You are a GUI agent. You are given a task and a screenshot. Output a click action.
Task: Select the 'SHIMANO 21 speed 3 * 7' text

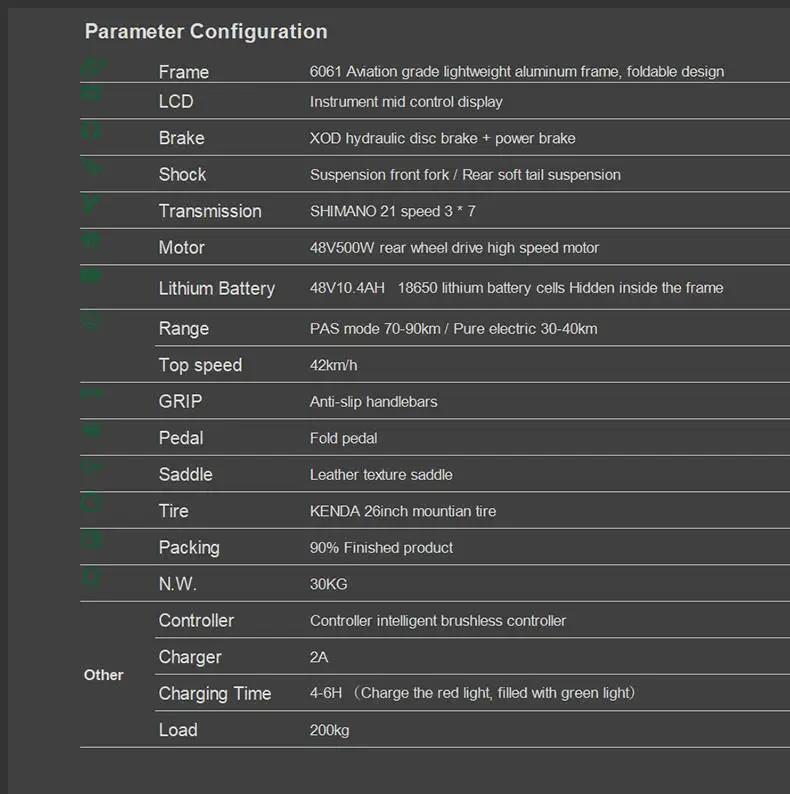click(392, 211)
